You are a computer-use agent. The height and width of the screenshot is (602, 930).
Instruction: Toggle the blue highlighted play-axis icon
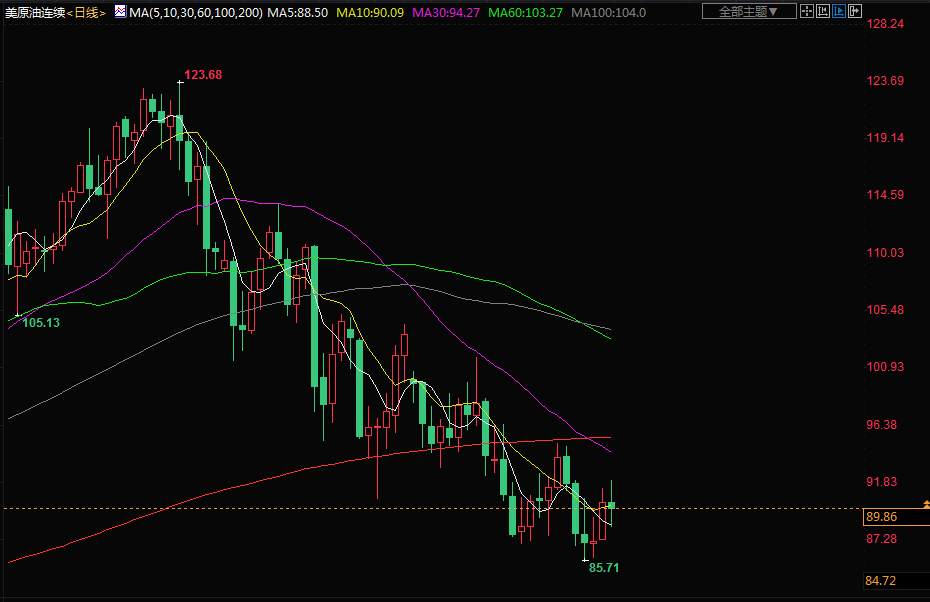point(839,12)
